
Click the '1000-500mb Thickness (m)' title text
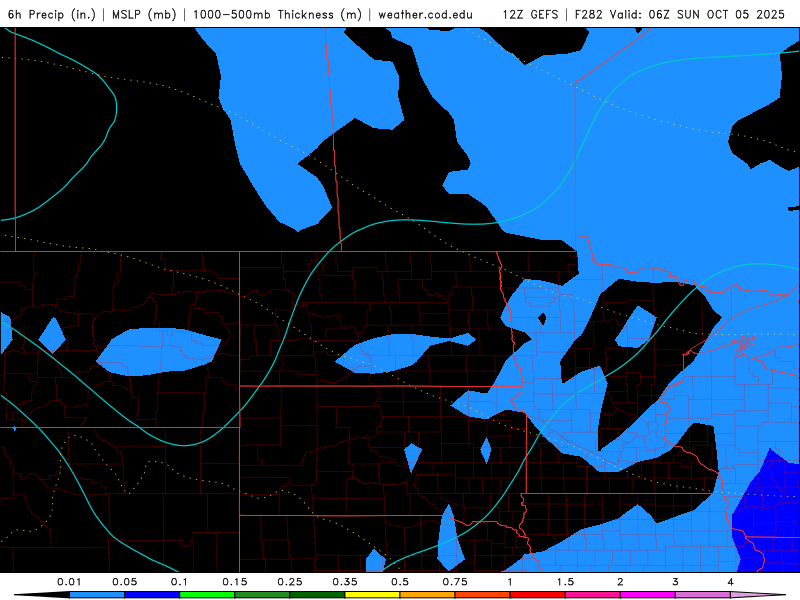277,14
